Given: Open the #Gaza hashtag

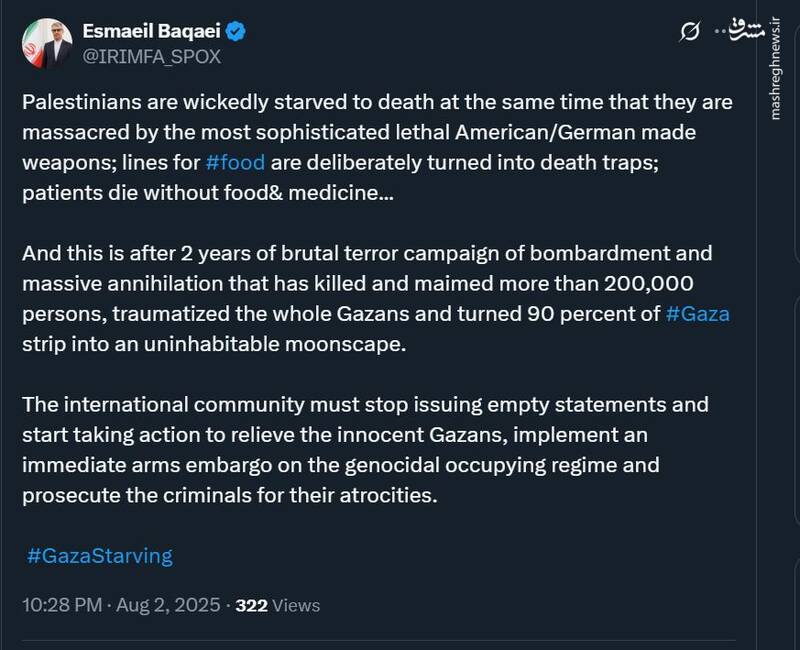Looking at the screenshot, I should pos(698,314).
